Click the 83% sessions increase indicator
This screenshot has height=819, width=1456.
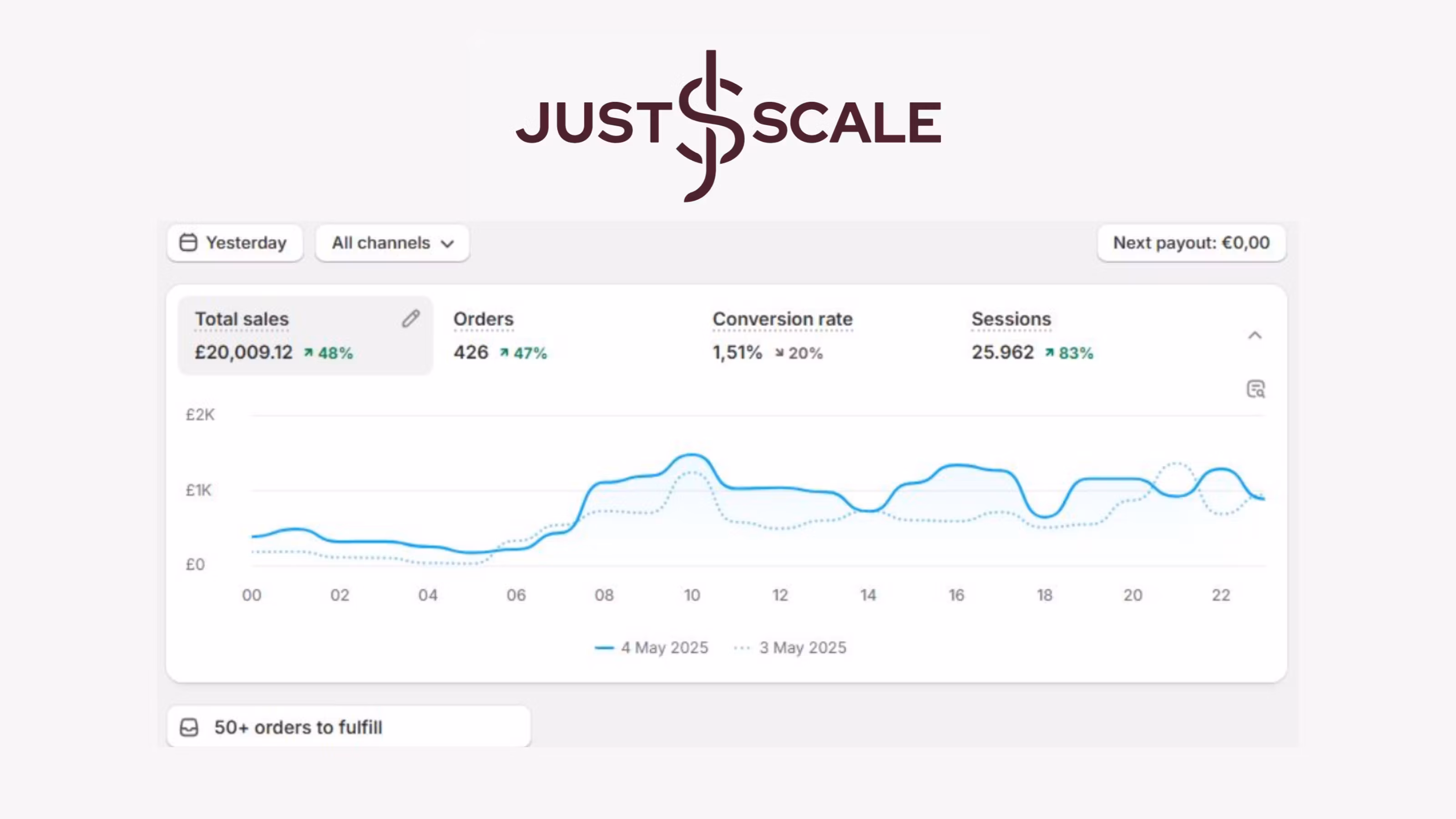[x=1068, y=353]
